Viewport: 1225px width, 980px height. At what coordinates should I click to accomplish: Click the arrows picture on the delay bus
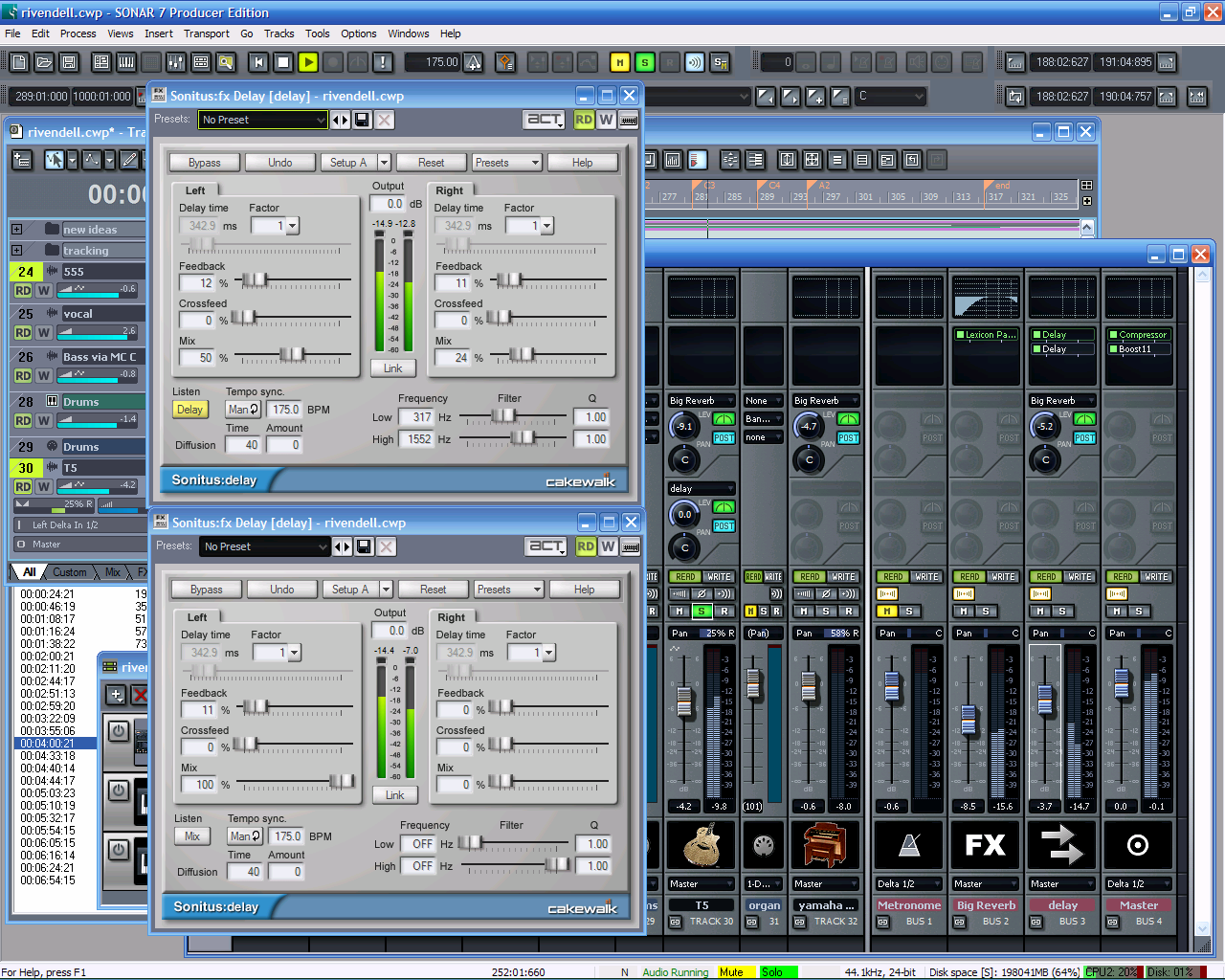click(x=1062, y=845)
